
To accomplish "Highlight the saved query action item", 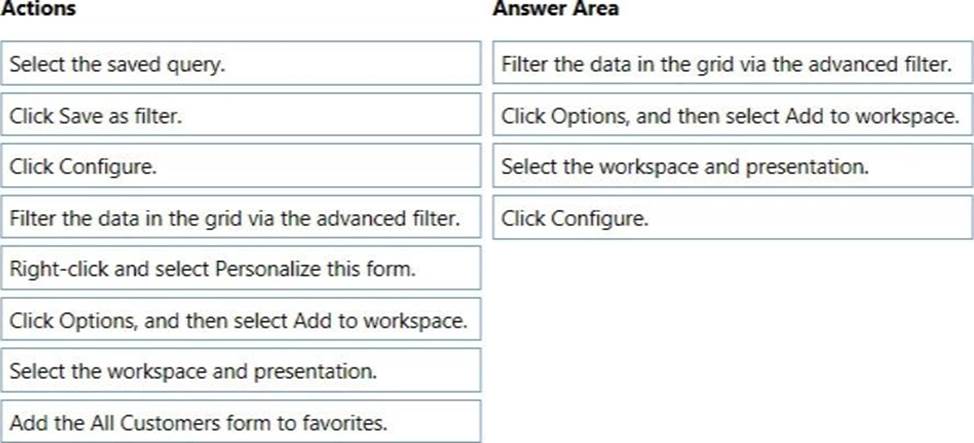I will tap(241, 64).
